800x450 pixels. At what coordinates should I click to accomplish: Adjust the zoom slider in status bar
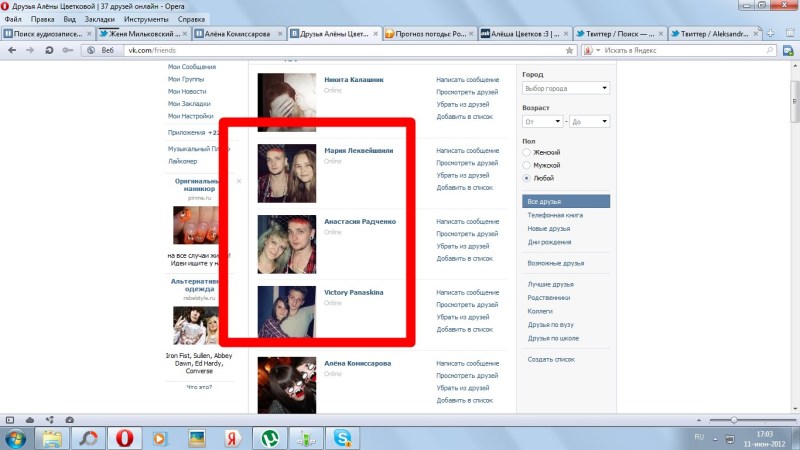coord(735,419)
